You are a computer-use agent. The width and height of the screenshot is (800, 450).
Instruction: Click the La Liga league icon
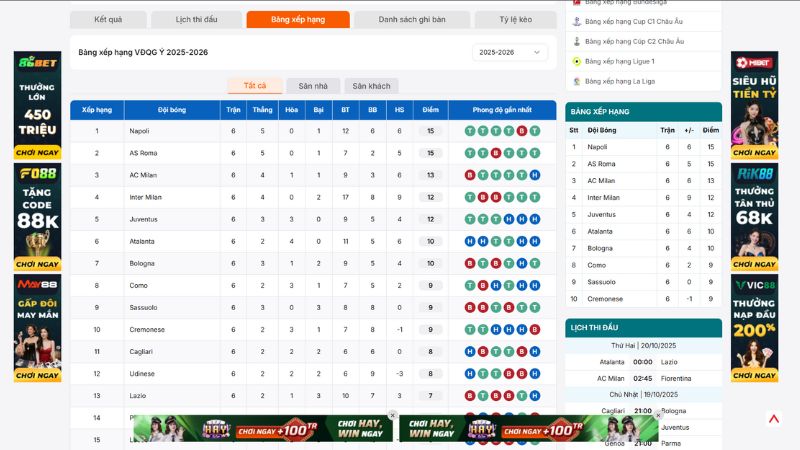576,81
